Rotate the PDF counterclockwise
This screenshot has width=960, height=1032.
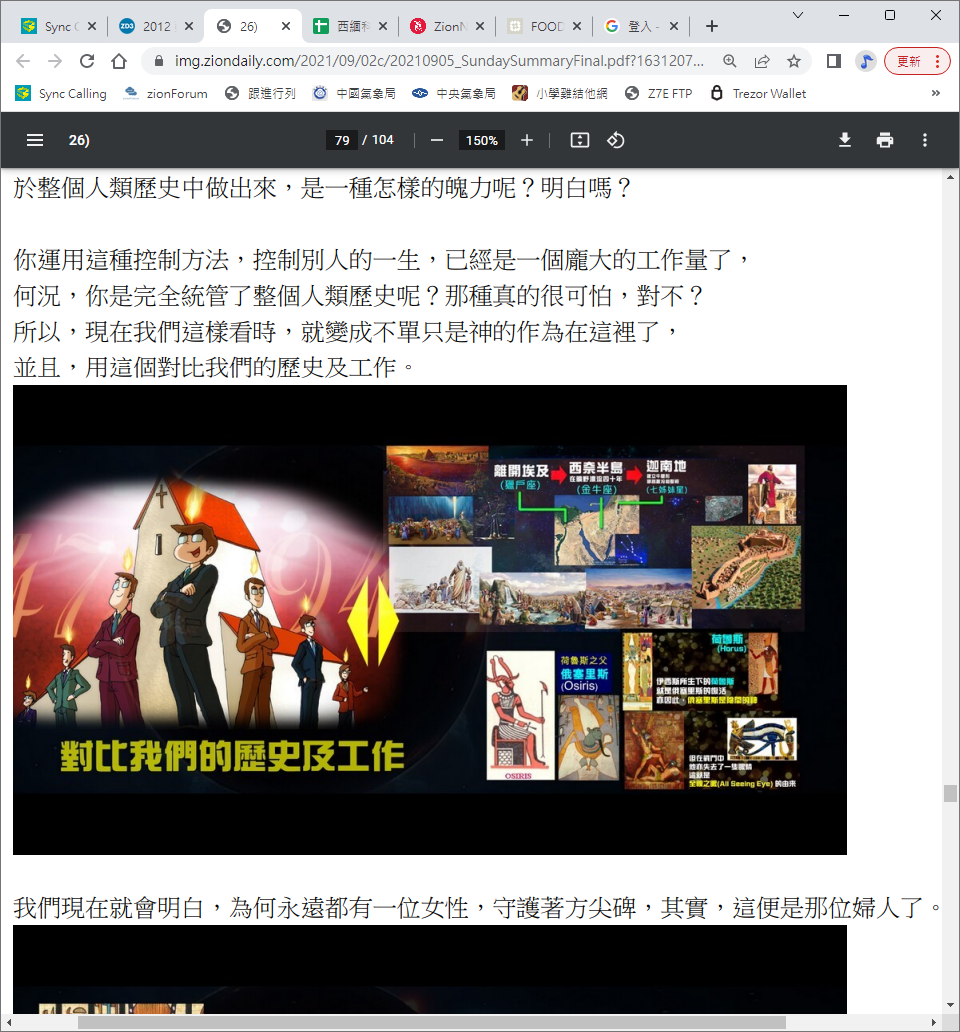pos(616,140)
